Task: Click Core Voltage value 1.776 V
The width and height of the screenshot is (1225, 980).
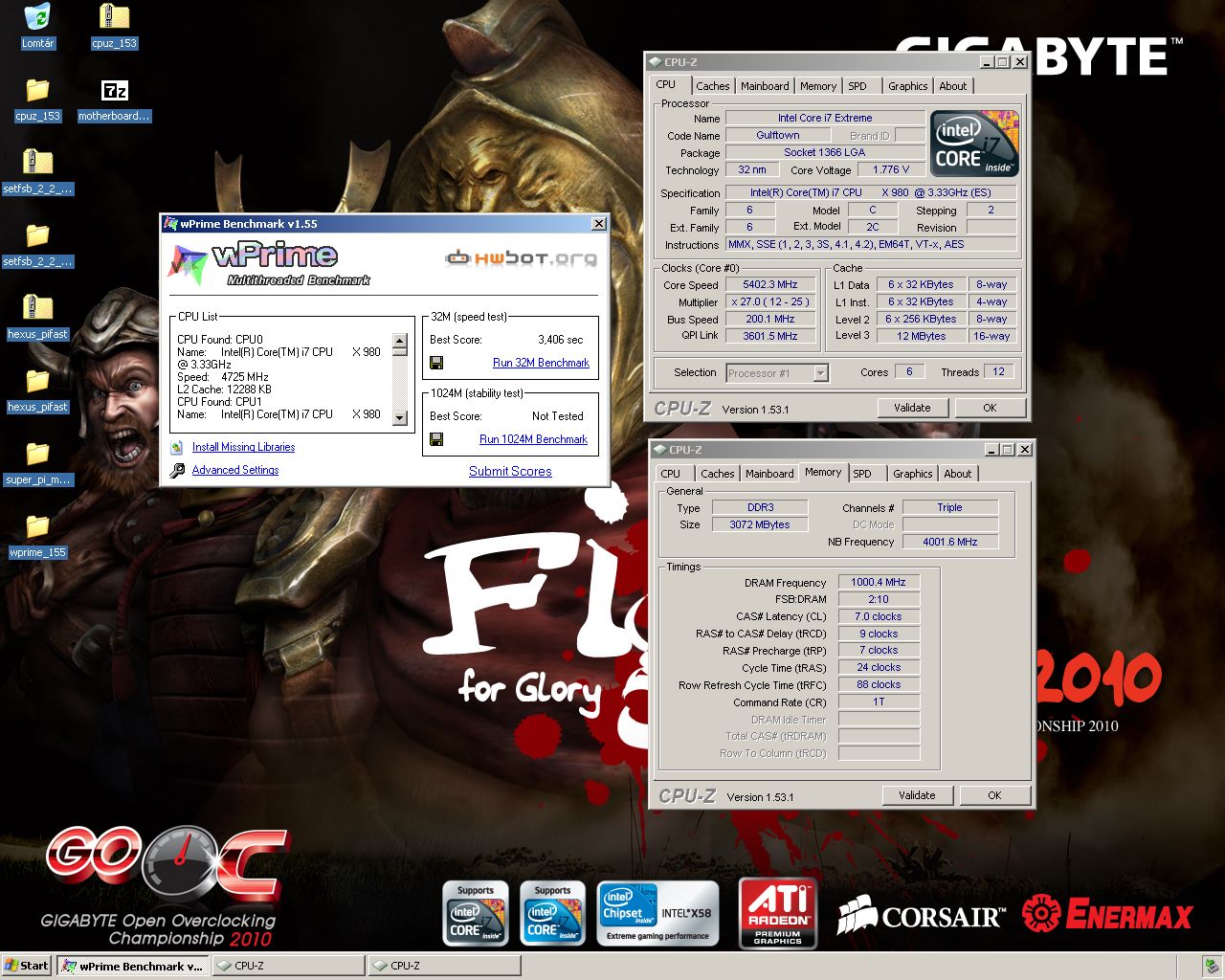Action: (890, 169)
